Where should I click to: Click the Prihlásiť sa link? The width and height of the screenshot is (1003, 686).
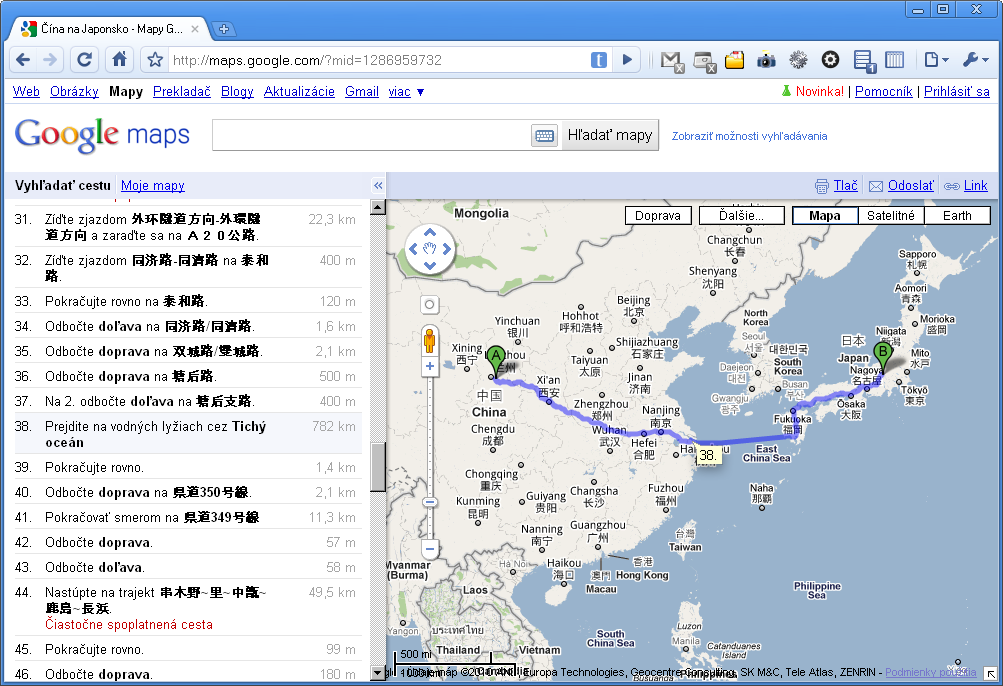pyautogui.click(x=956, y=92)
